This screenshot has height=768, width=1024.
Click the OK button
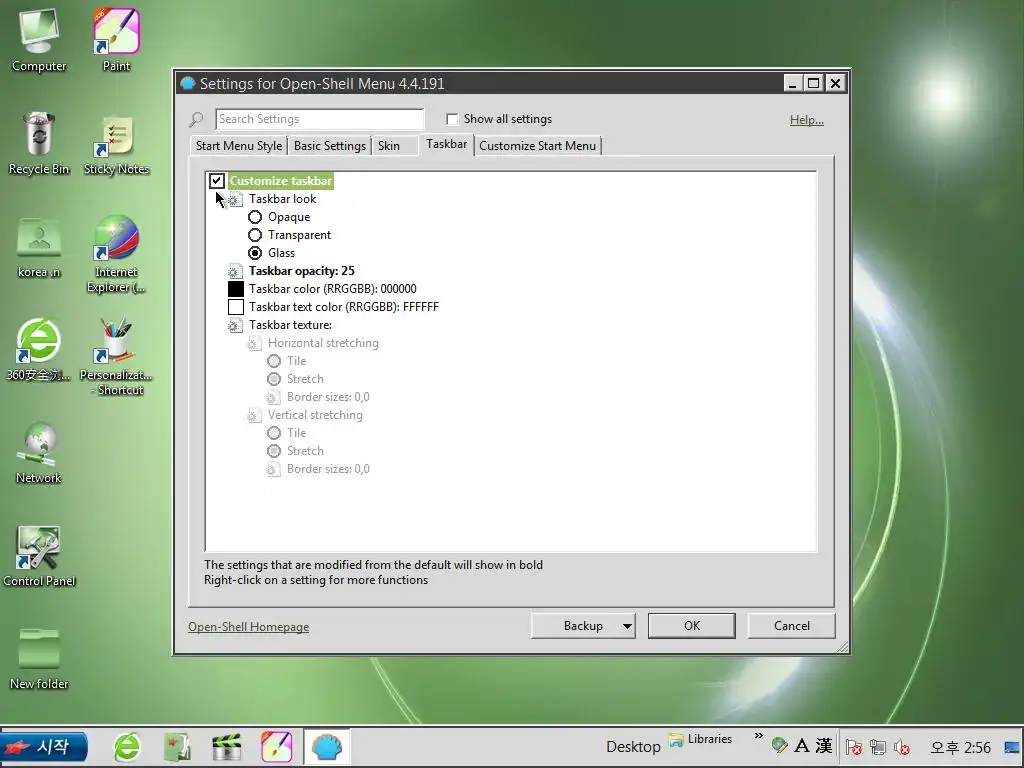[x=692, y=626]
